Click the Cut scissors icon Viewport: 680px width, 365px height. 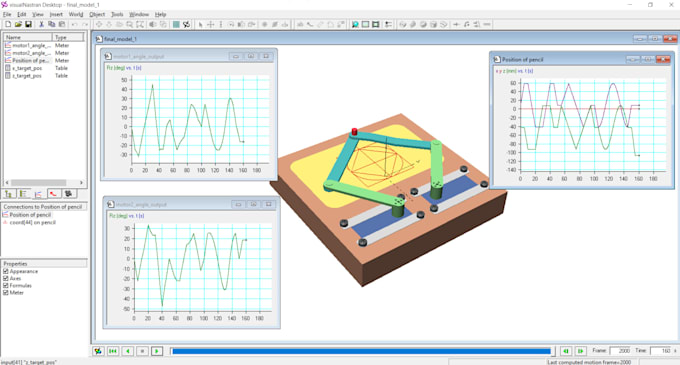click(x=41, y=25)
